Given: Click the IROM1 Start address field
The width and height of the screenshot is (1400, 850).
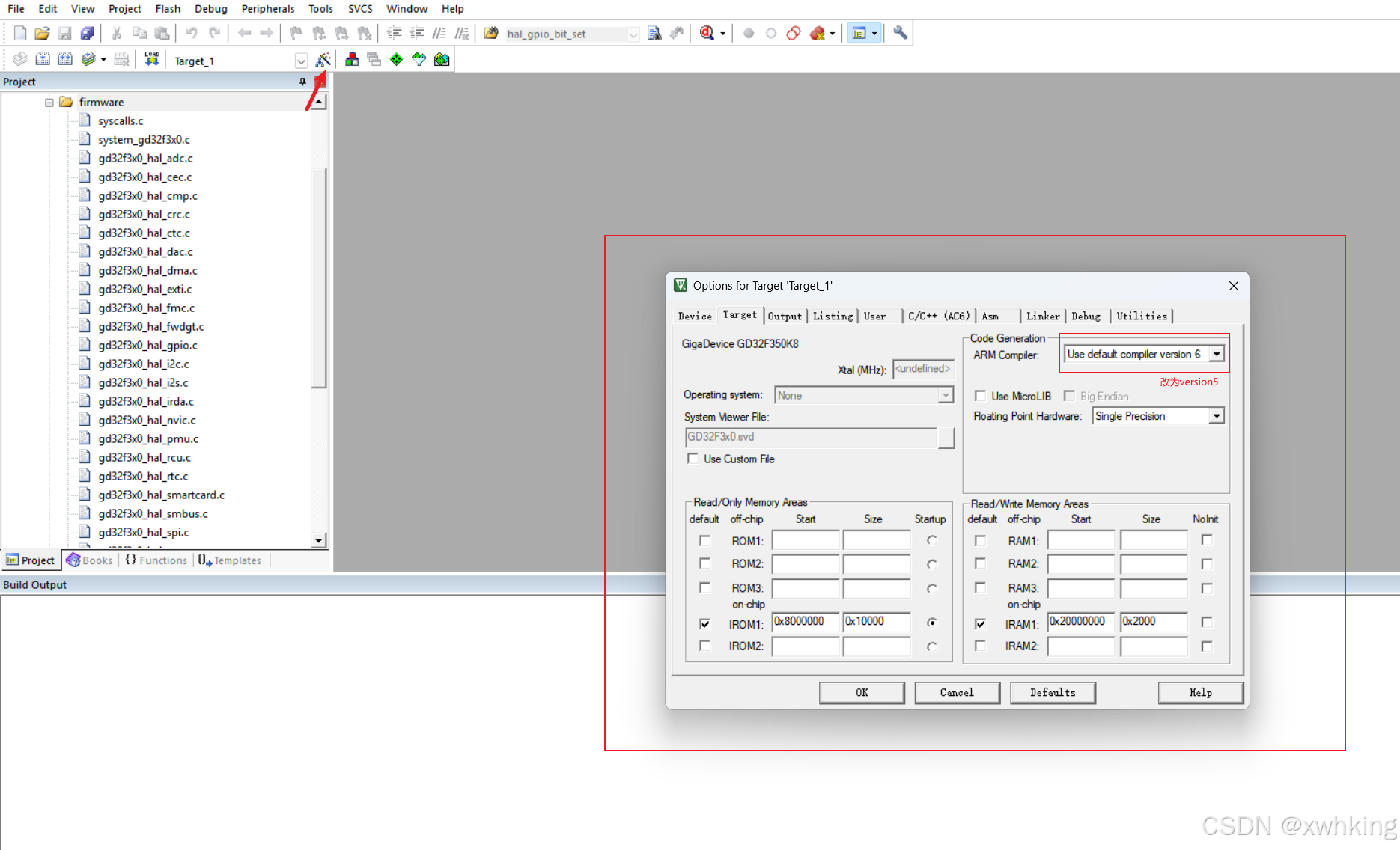Looking at the screenshot, I should (x=806, y=622).
